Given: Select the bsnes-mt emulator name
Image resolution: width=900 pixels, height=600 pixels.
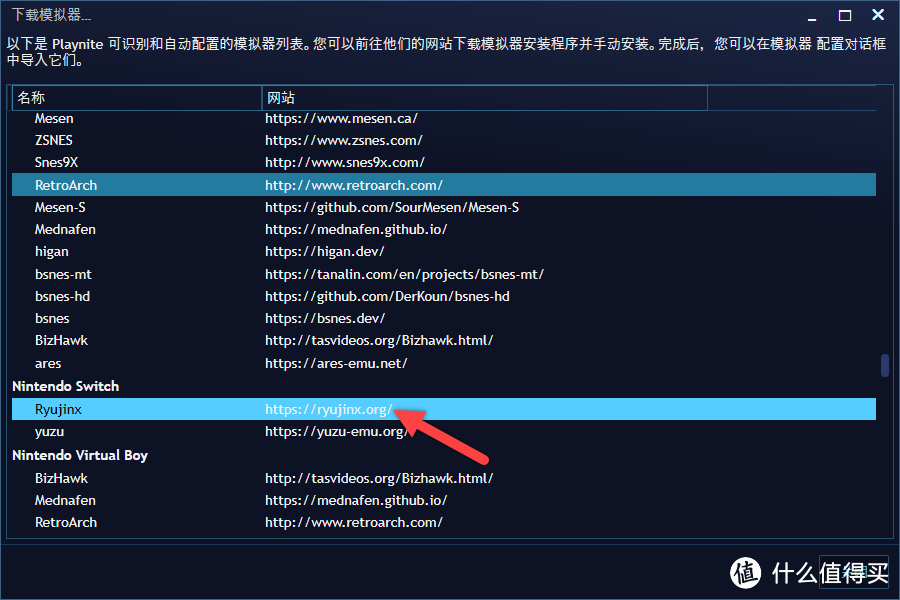Looking at the screenshot, I should (63, 274).
